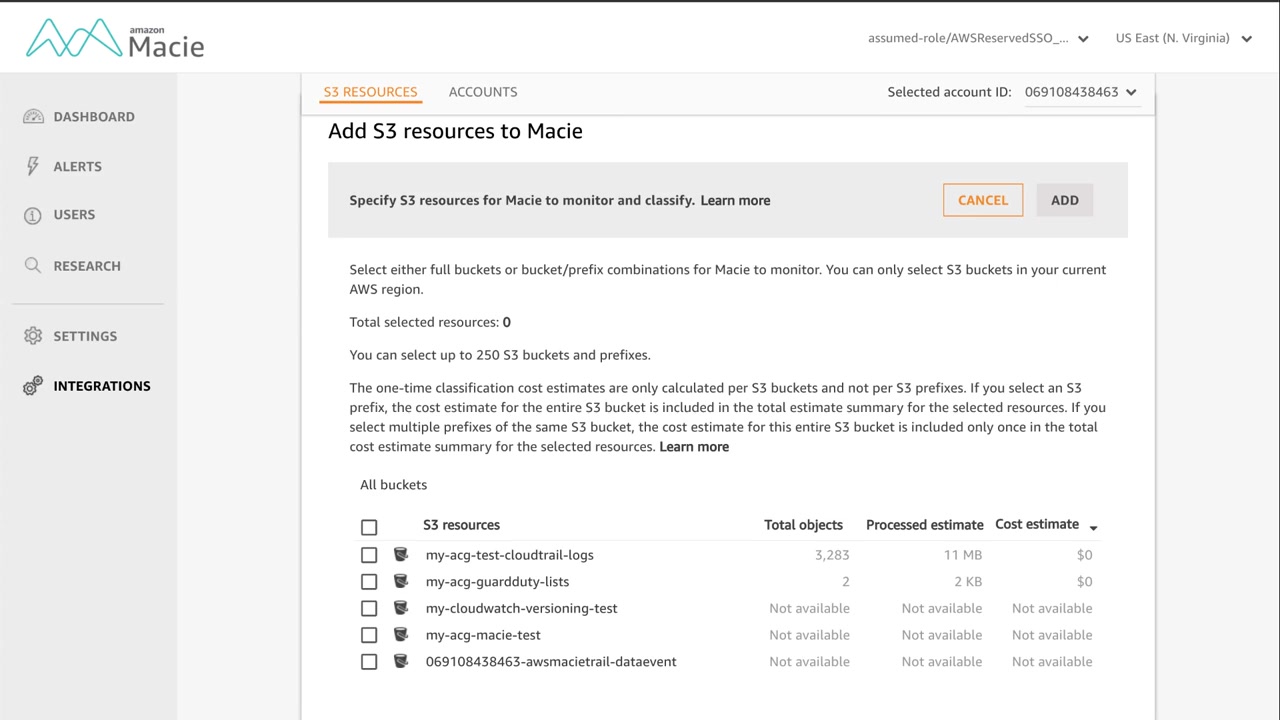Click bucket icon beside my-acg-macie-test

point(401,634)
